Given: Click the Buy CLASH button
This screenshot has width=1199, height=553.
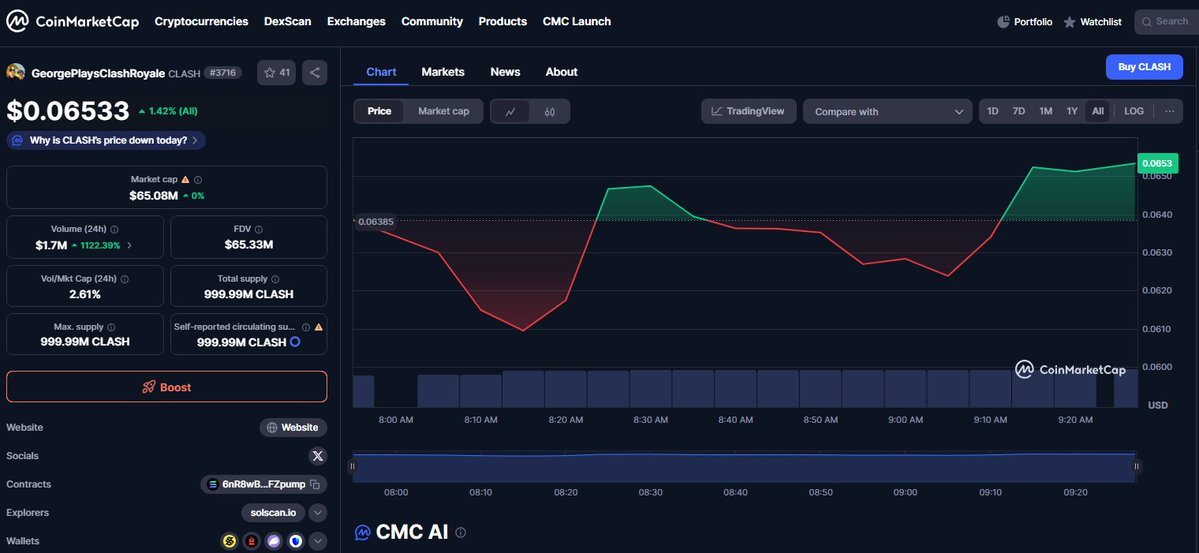Looking at the screenshot, I should click(x=1143, y=67).
